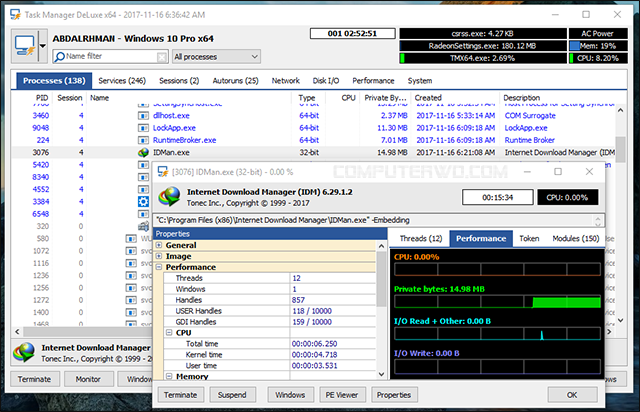Click the computer icon button in main window
The width and height of the screenshot is (640, 412).
(24, 46)
